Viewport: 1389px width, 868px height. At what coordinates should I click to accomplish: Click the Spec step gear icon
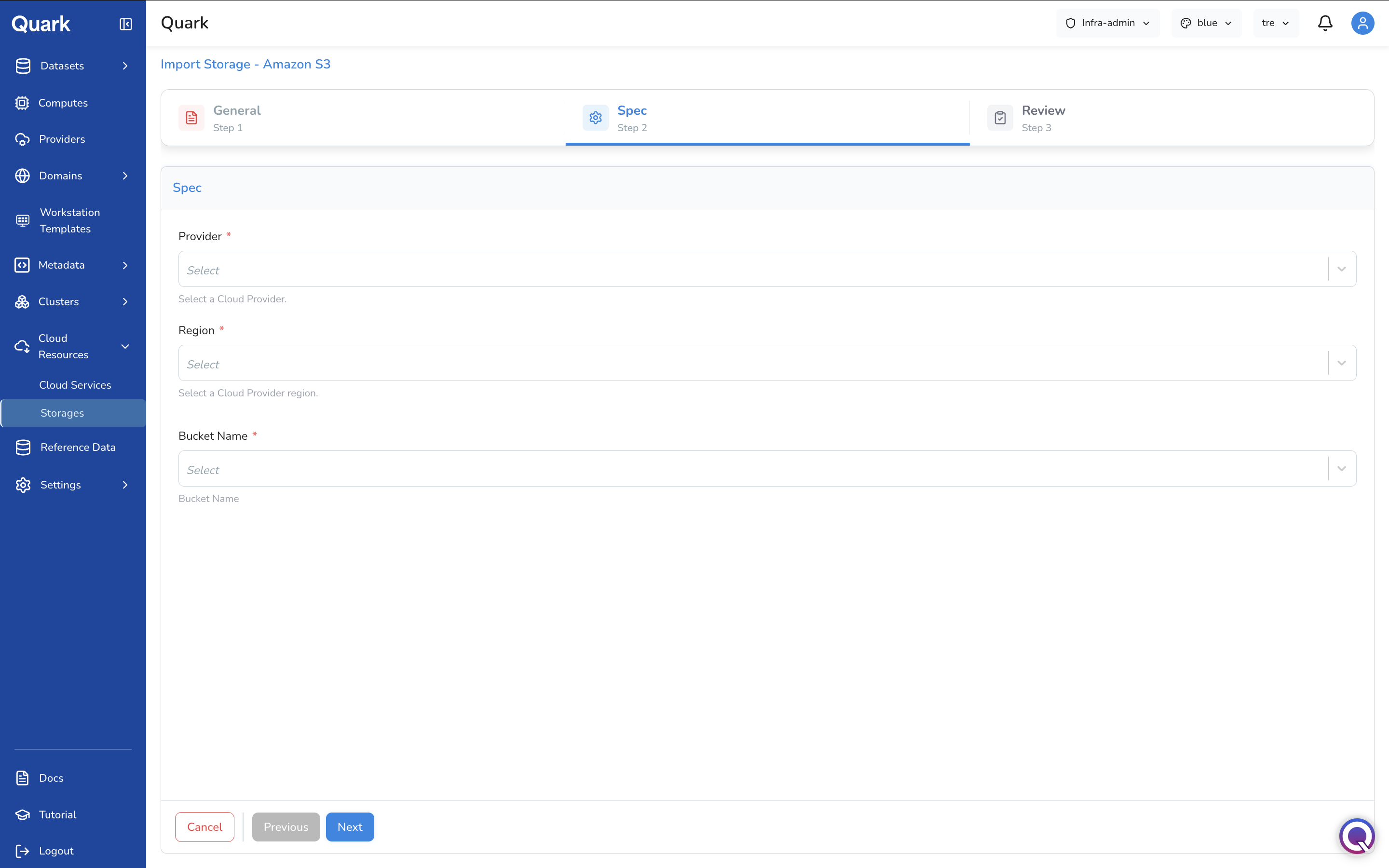click(x=596, y=118)
